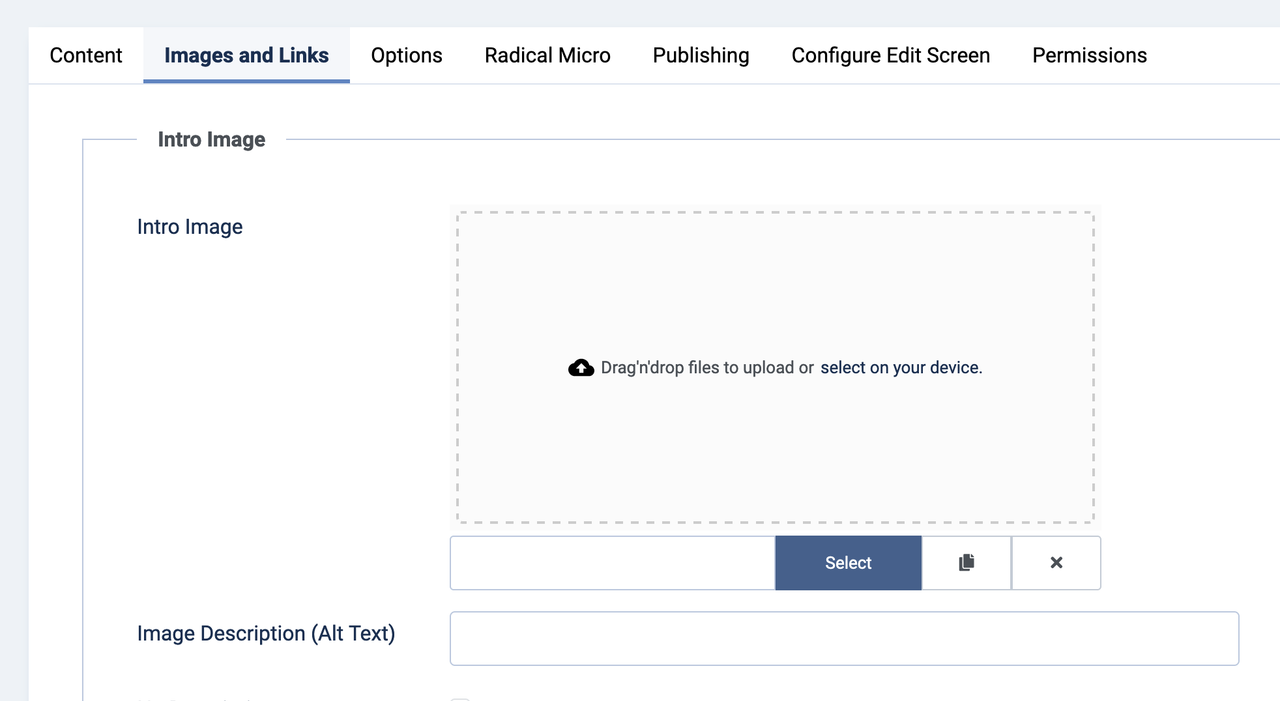The image size is (1280, 701).
Task: Click the copy icon next to Select
Action: click(x=966, y=563)
